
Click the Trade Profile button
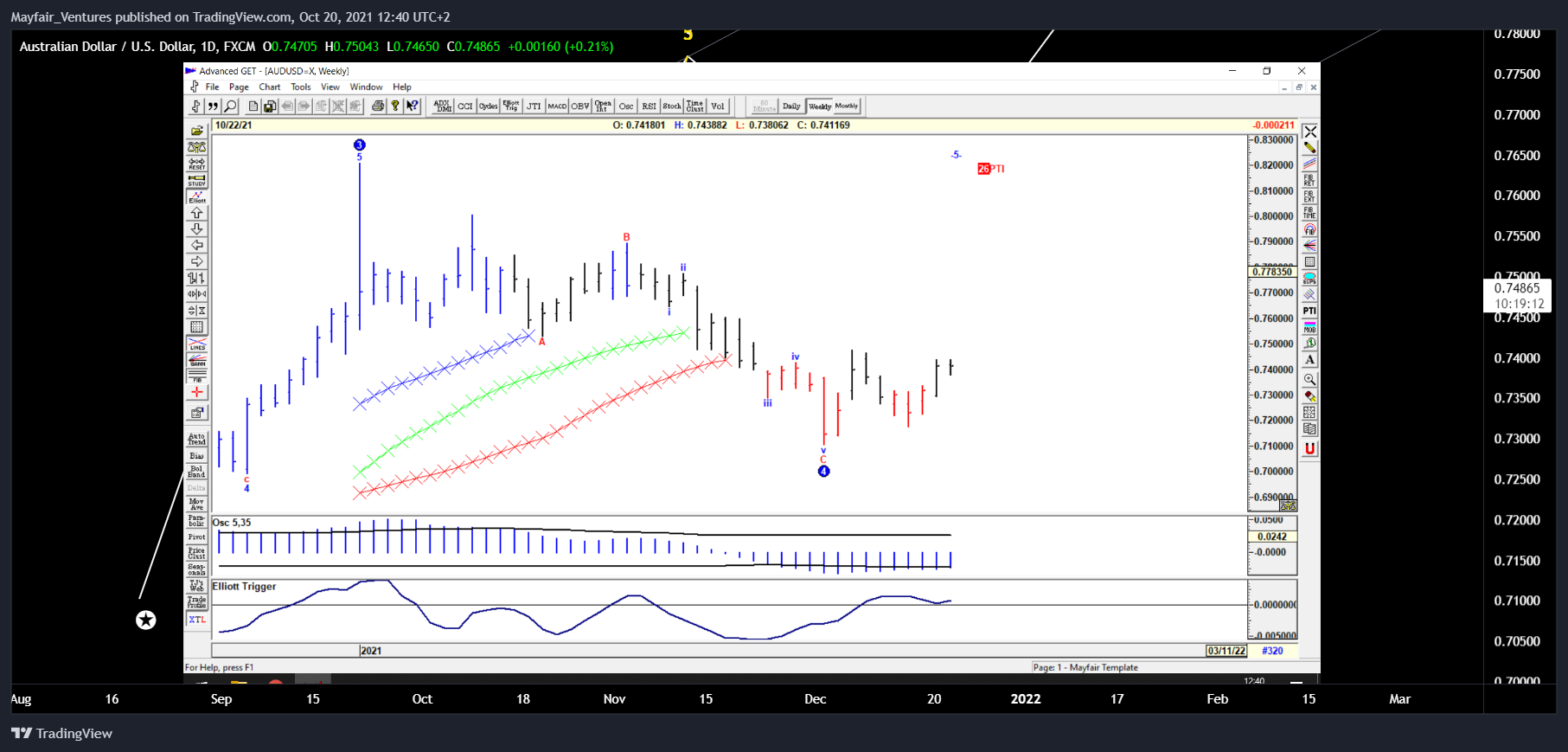tap(197, 602)
